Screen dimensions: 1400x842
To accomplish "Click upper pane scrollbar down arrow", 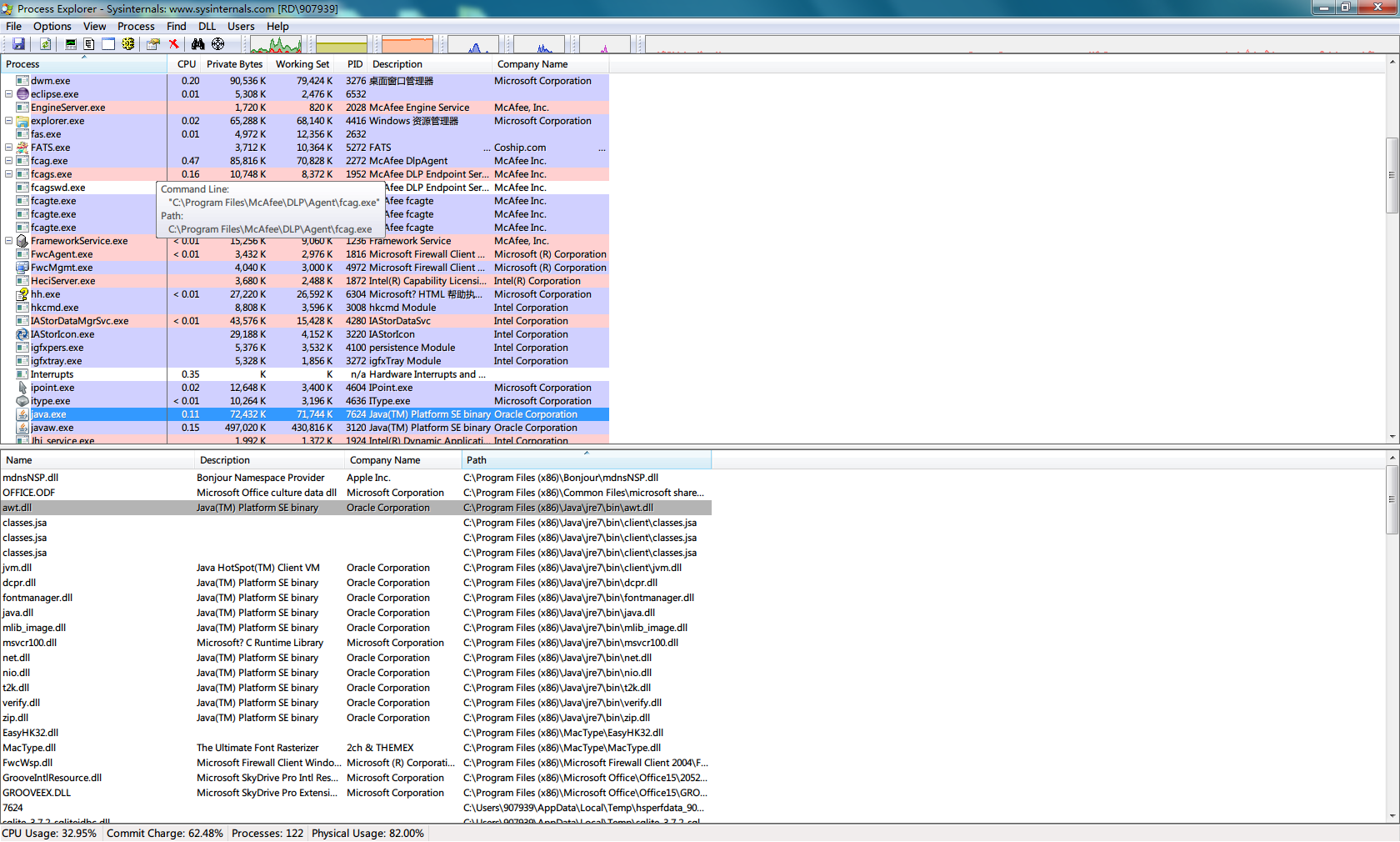I will (1392, 437).
